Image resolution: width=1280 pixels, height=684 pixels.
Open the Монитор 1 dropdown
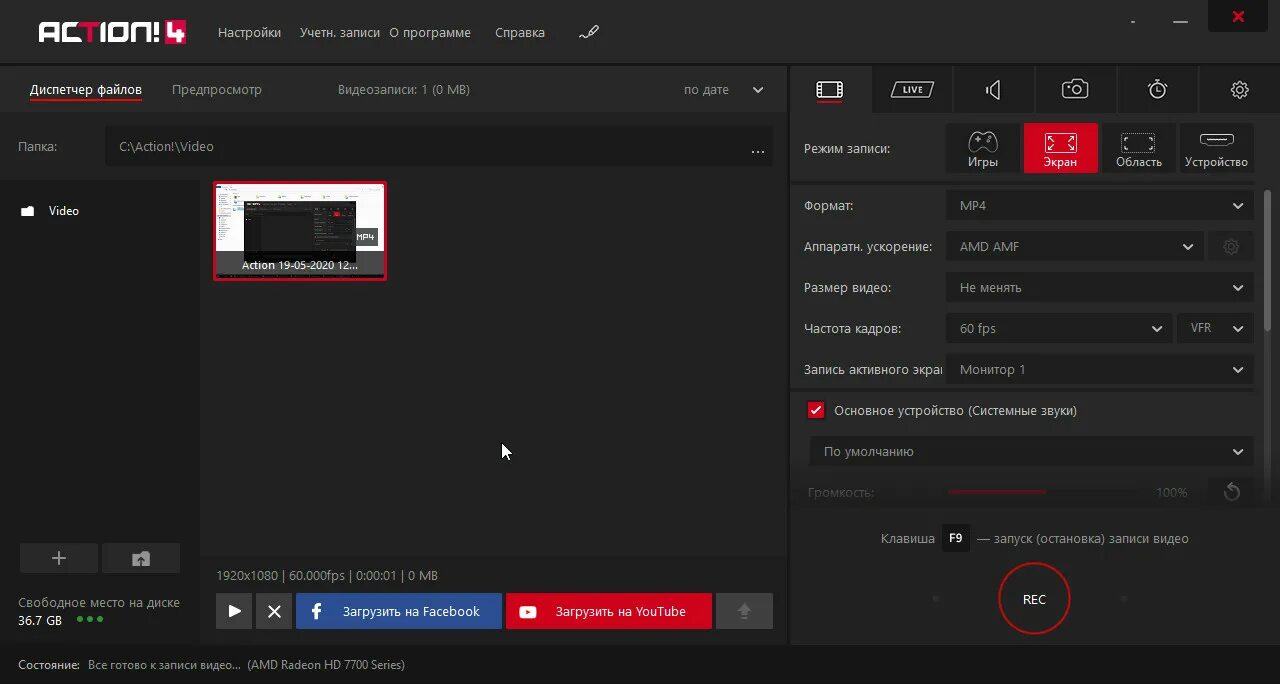click(x=1100, y=369)
